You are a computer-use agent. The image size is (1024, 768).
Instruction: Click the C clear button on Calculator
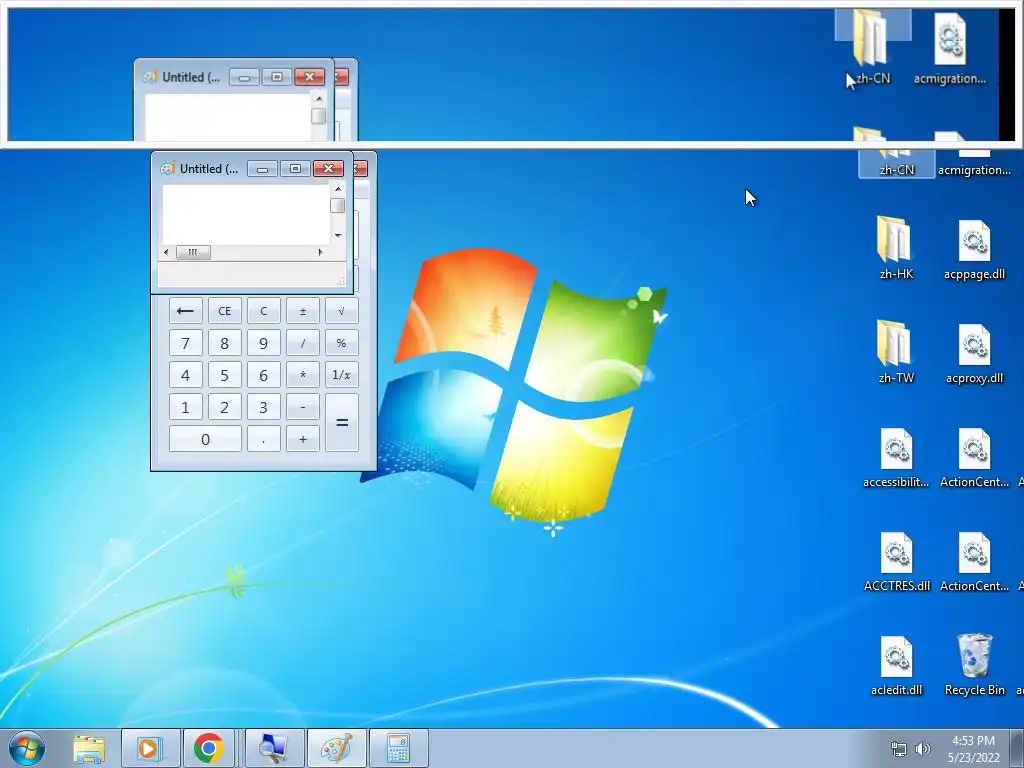click(263, 311)
